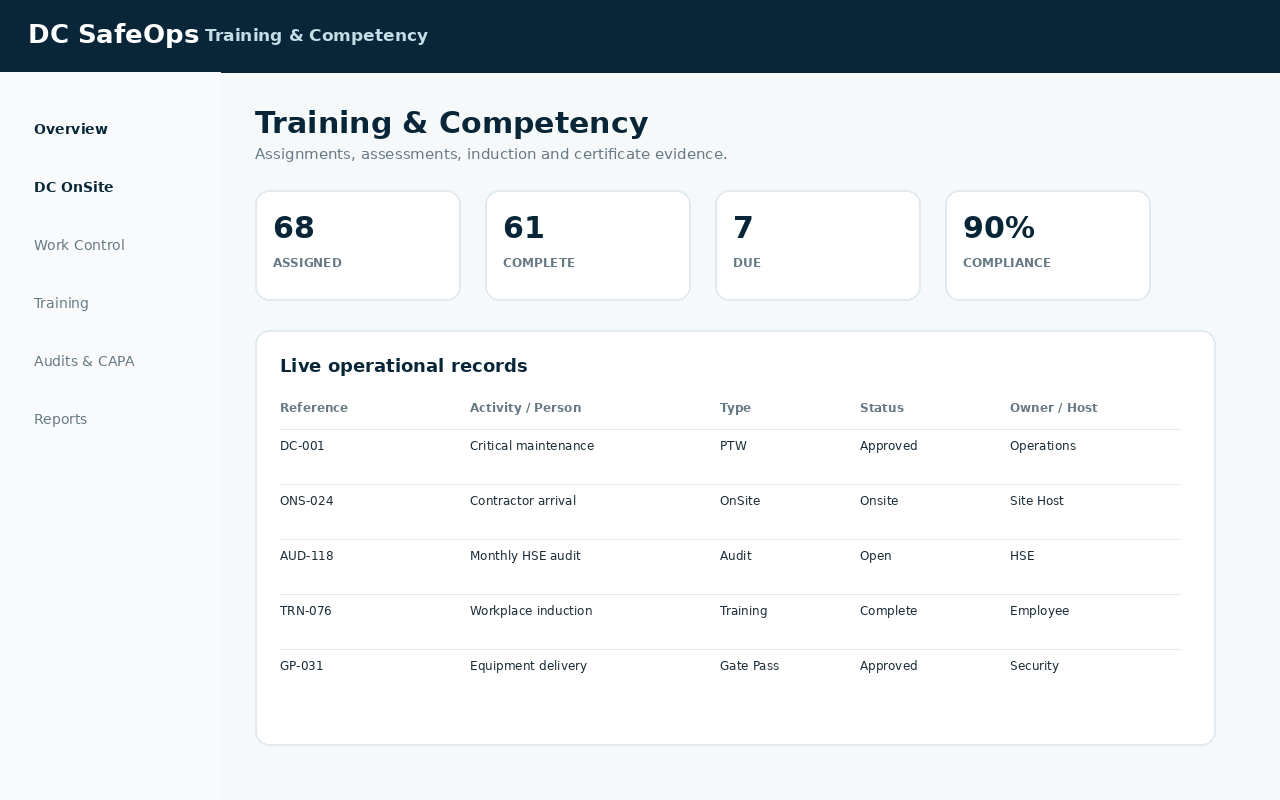The image size is (1280, 800).
Task: Click Training & Competency in top header bar
Action: pyautogui.click(x=316, y=36)
